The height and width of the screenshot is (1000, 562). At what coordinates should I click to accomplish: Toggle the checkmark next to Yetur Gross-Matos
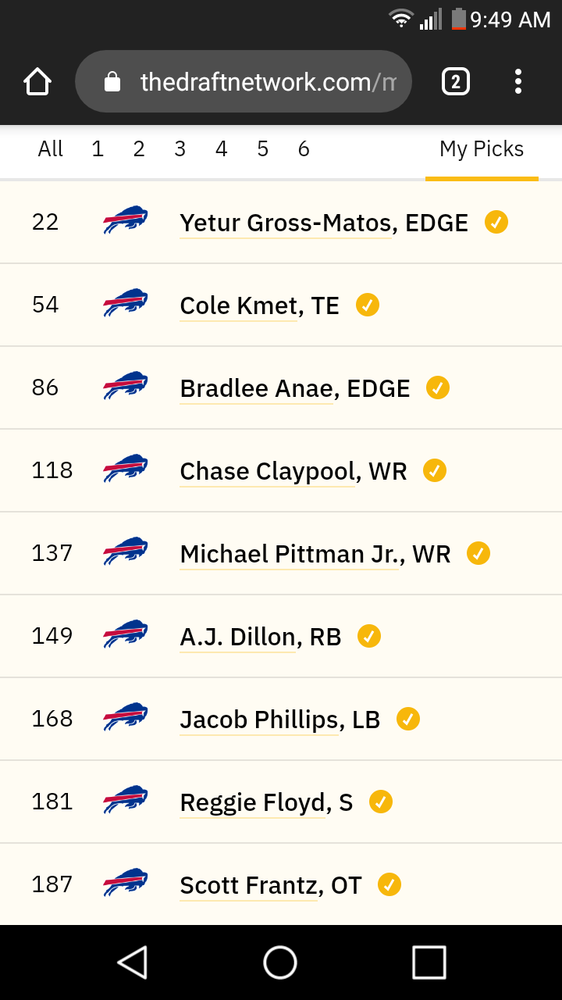(496, 222)
